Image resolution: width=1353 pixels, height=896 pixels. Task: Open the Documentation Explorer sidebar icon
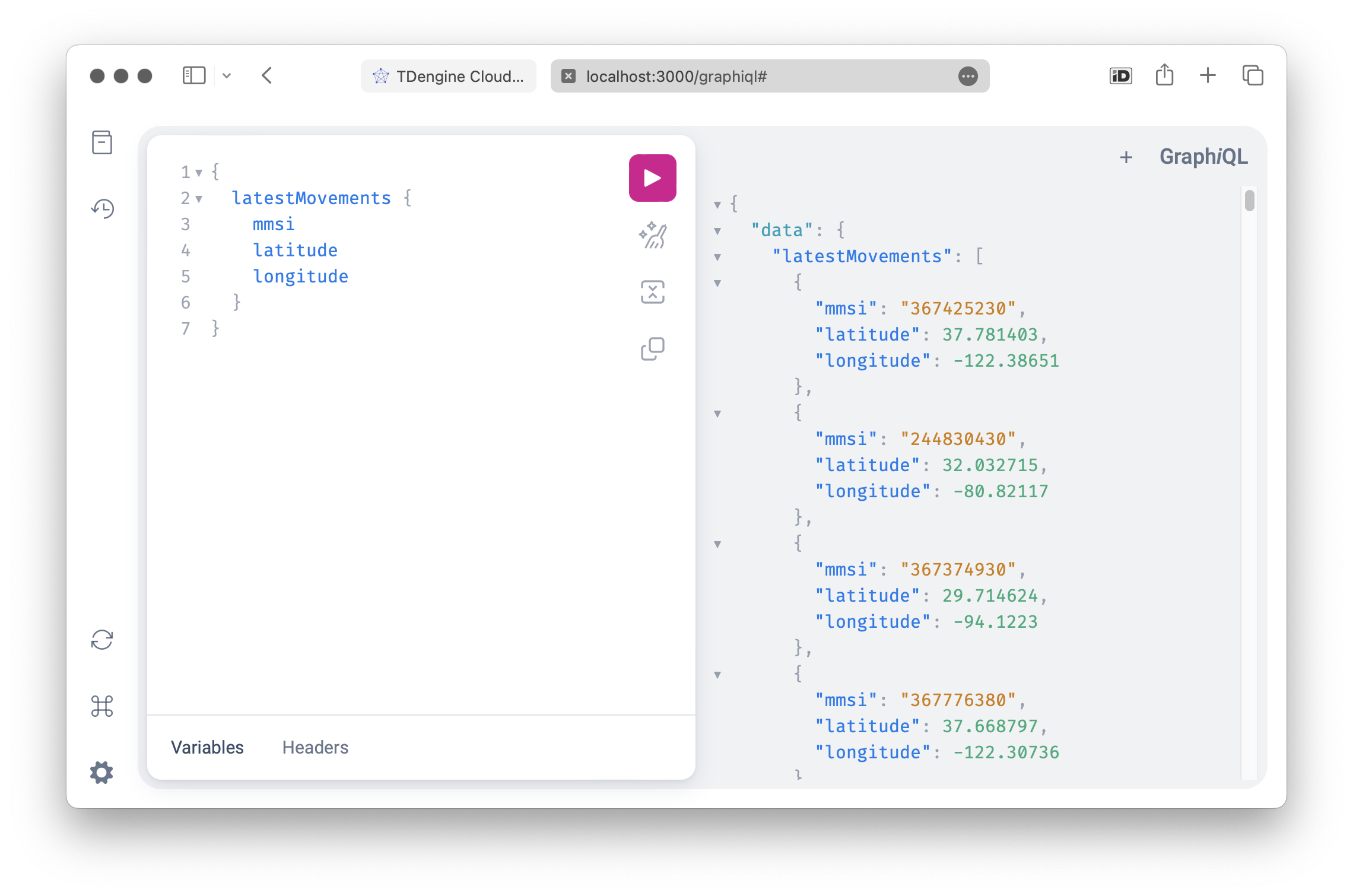click(102, 142)
